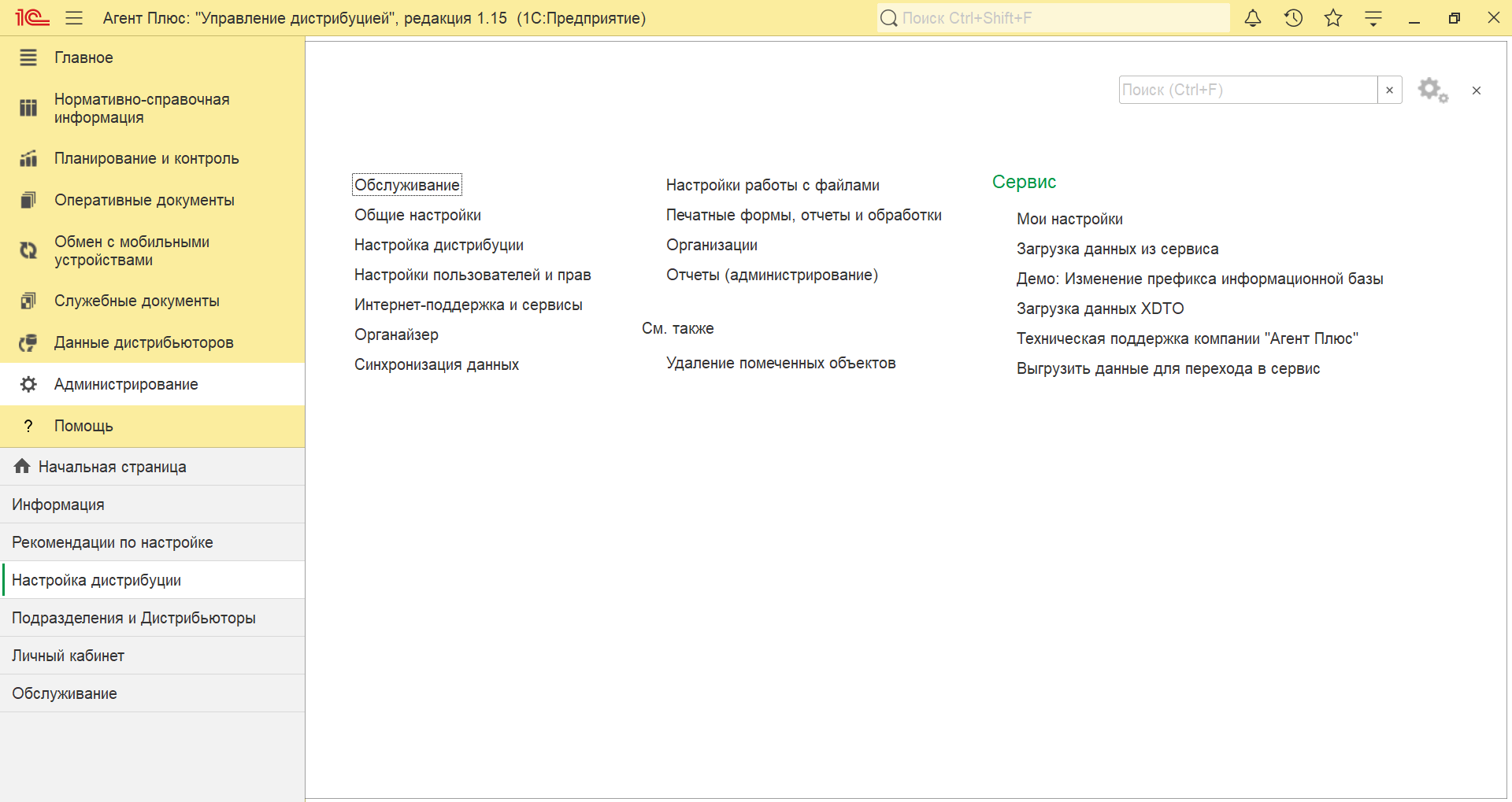Open Мои настройки
This screenshot has width=1512, height=802.
tap(1069, 219)
